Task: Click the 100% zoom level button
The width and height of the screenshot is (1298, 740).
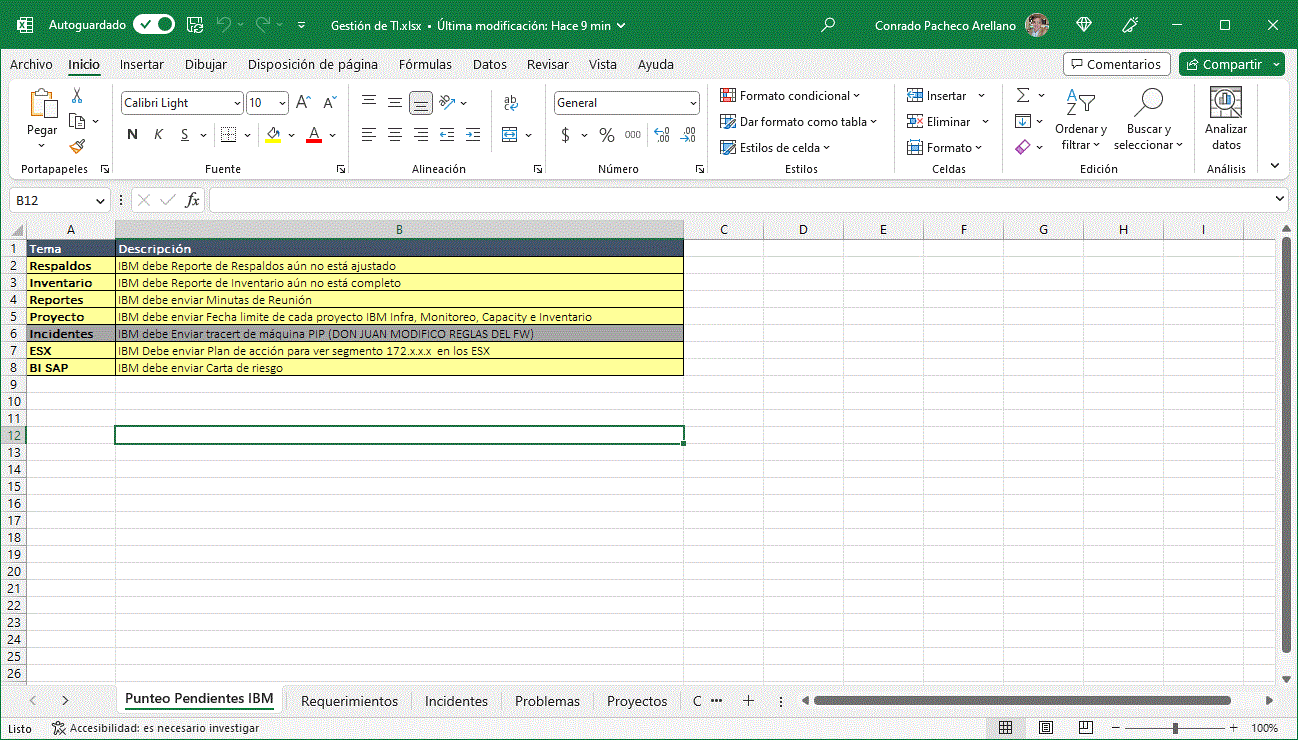Action: pyautogui.click(x=1265, y=728)
